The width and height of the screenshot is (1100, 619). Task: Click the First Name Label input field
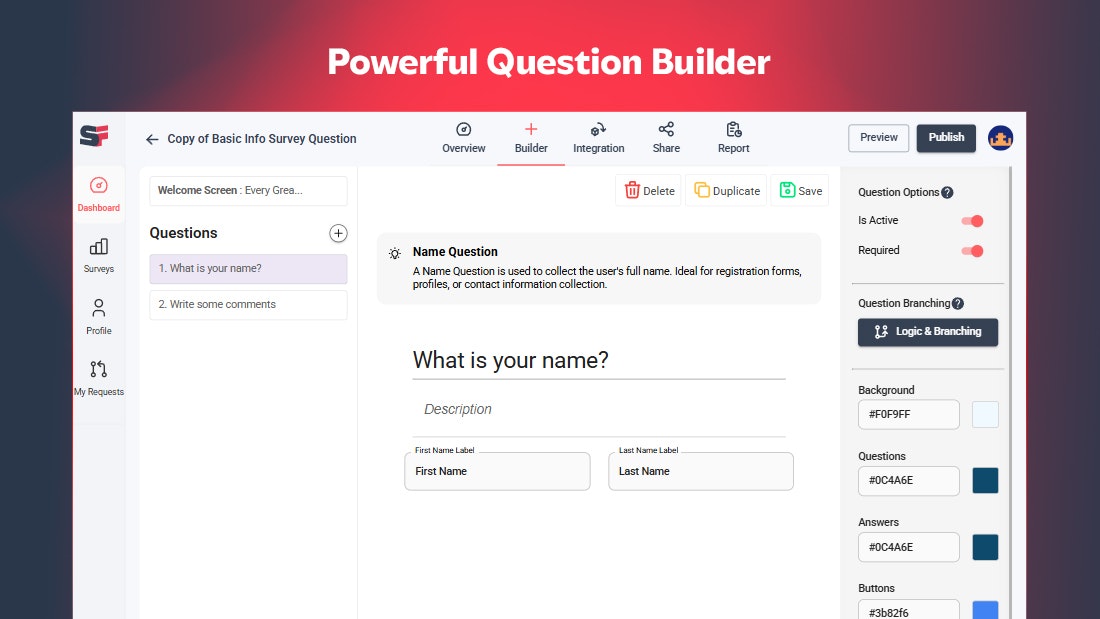click(497, 471)
